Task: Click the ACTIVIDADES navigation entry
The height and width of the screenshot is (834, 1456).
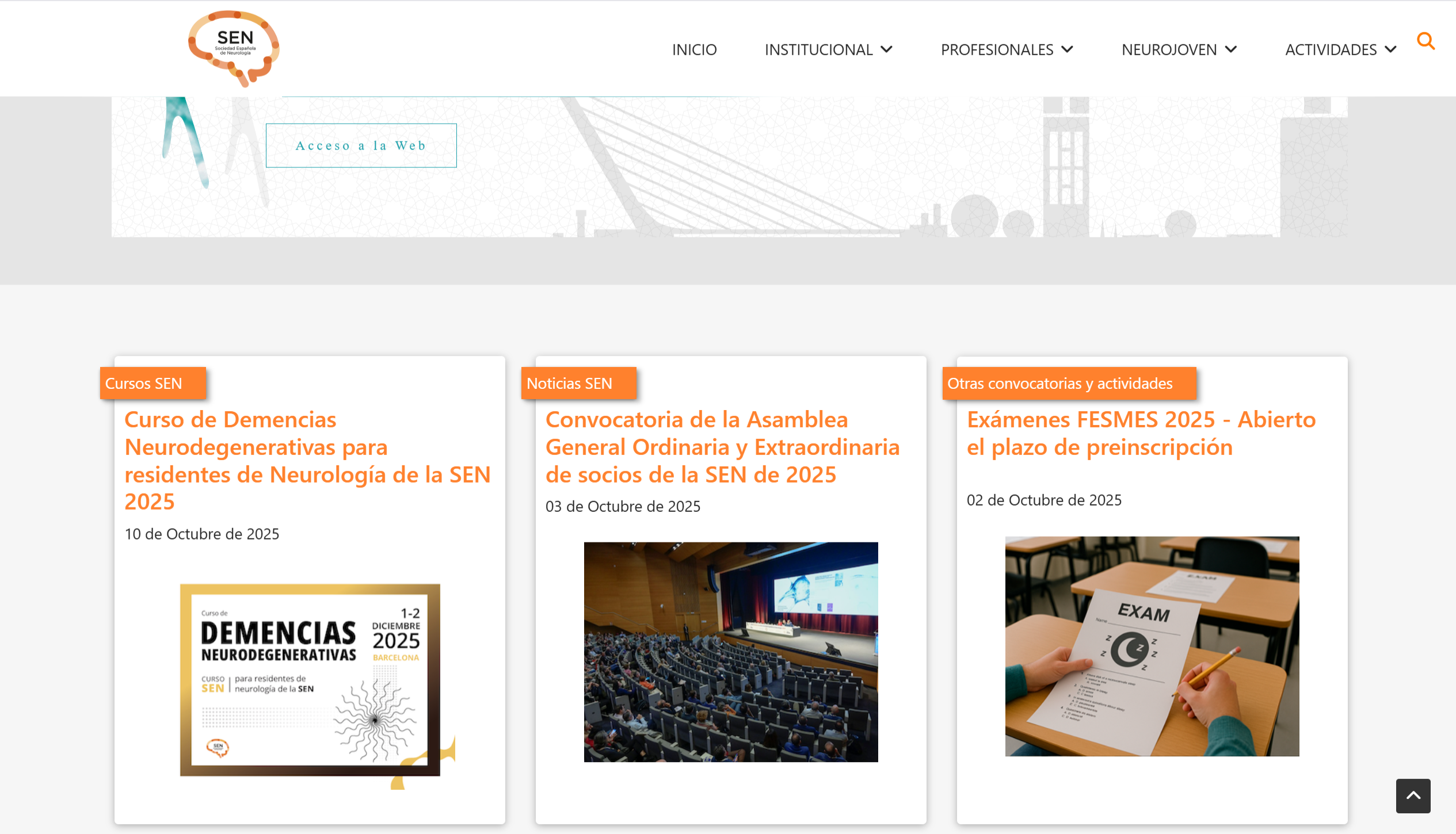Action: (x=1331, y=49)
